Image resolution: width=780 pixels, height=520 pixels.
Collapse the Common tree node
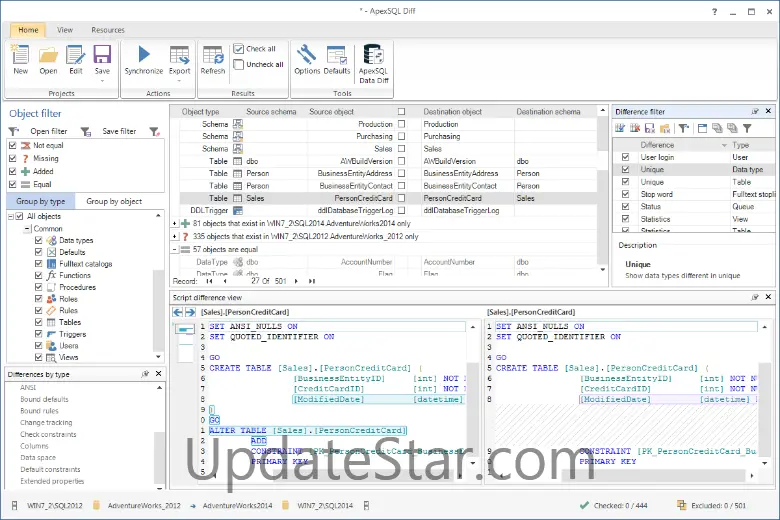point(27,229)
